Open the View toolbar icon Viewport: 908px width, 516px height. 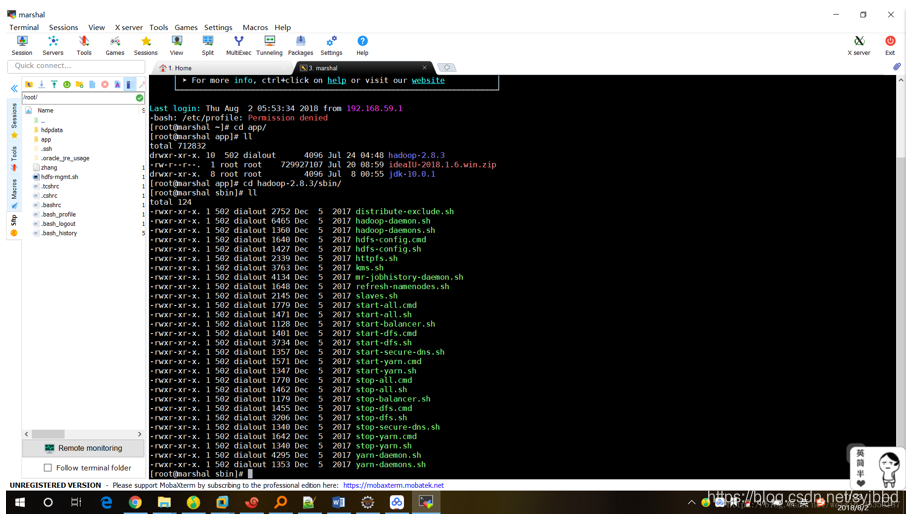pos(177,45)
